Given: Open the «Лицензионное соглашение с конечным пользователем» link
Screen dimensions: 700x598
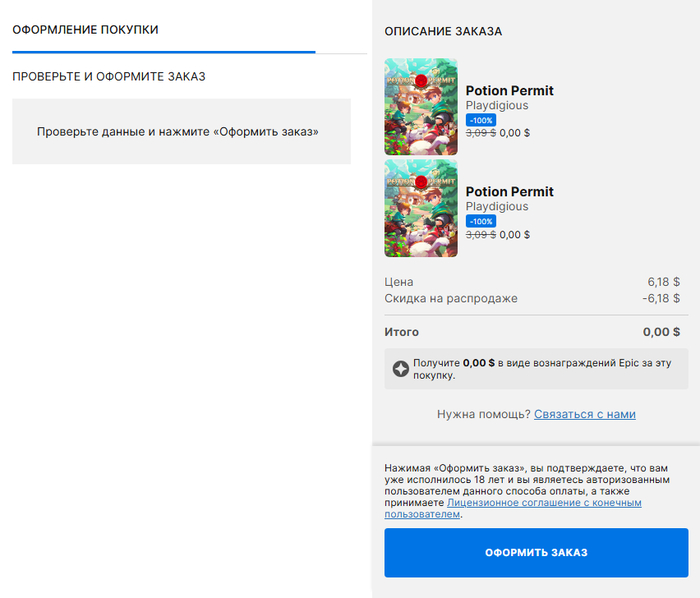Looking at the screenshot, I should pyautogui.click(x=544, y=503).
